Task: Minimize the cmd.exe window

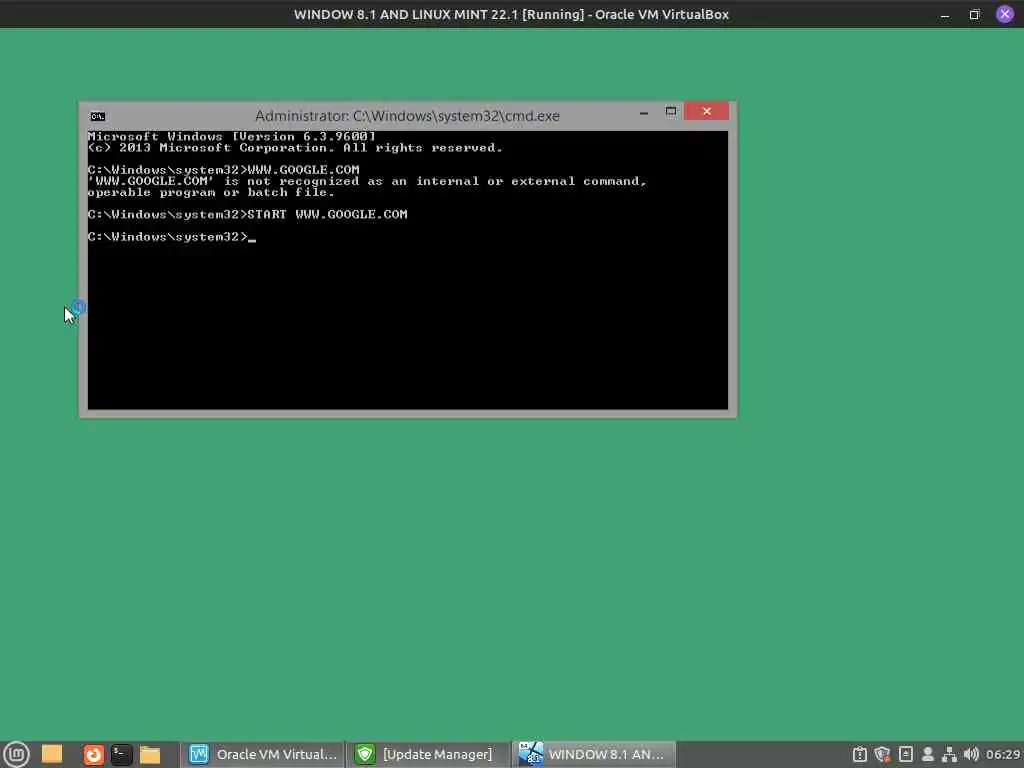Action: click(x=644, y=112)
